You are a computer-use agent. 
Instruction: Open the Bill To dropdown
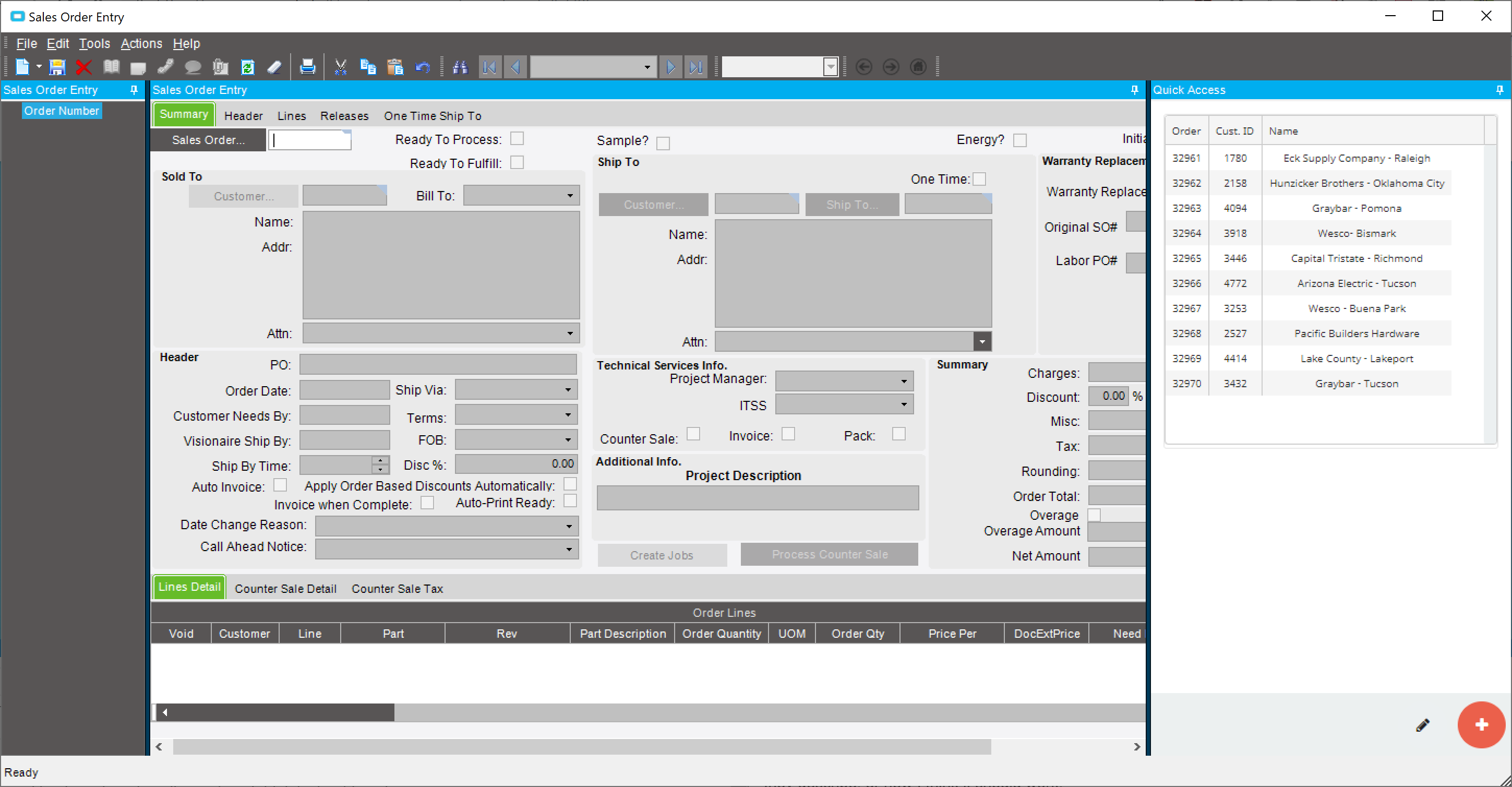[x=570, y=196]
